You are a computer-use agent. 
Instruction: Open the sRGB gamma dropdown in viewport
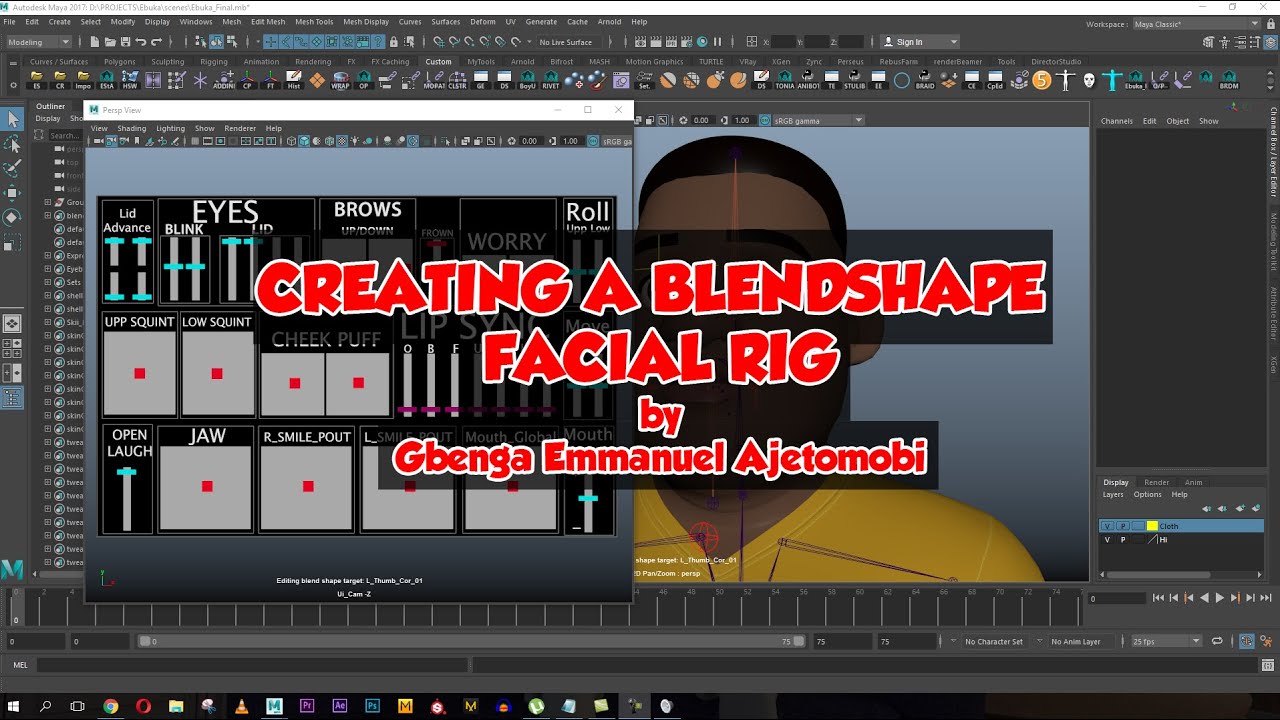[817, 120]
